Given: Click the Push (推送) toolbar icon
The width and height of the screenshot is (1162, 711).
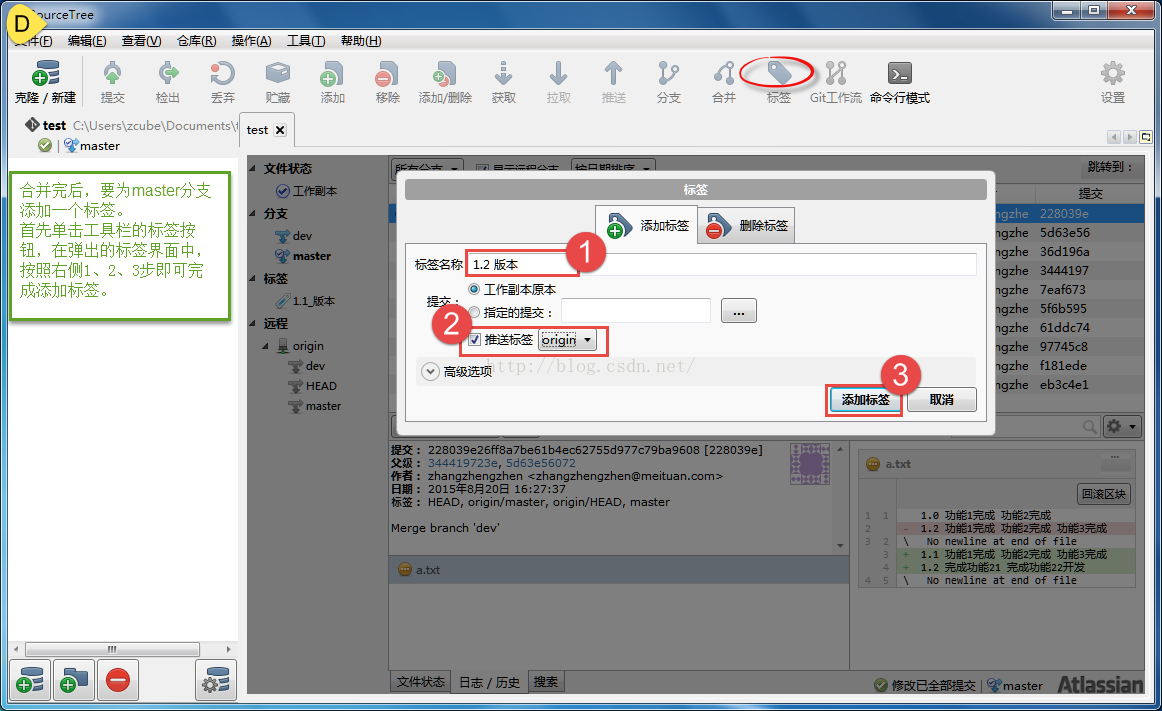Looking at the screenshot, I should (614, 74).
